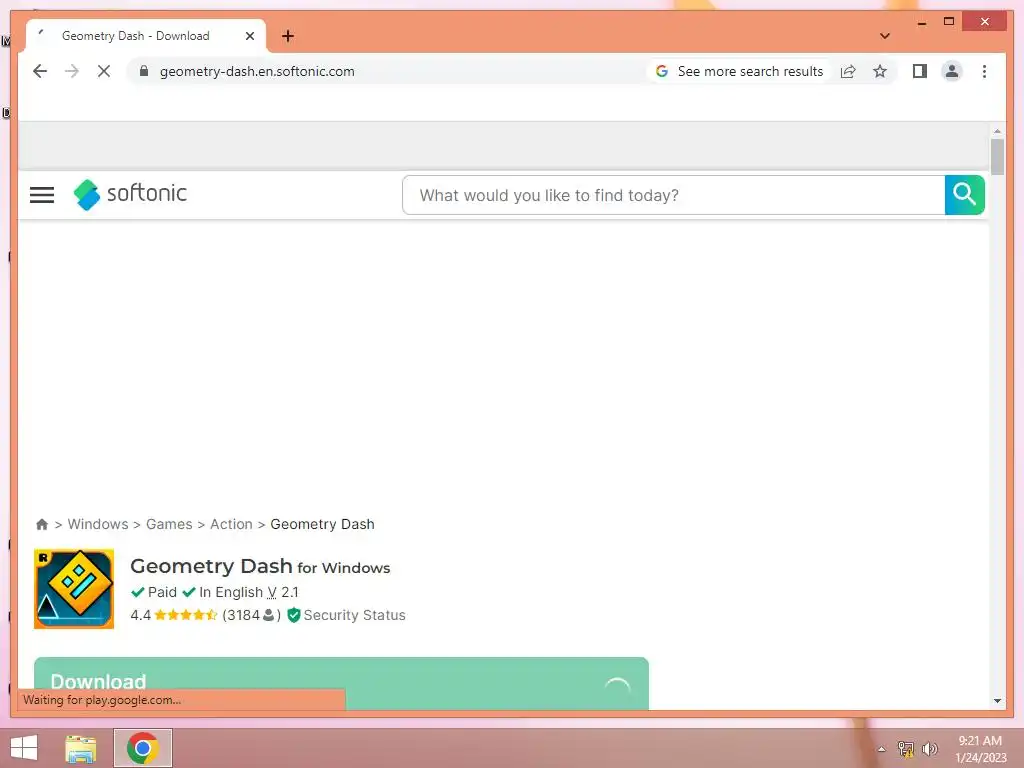Click the volume speaker tray icon
Viewport: 1024px width, 768px height.
(x=929, y=749)
